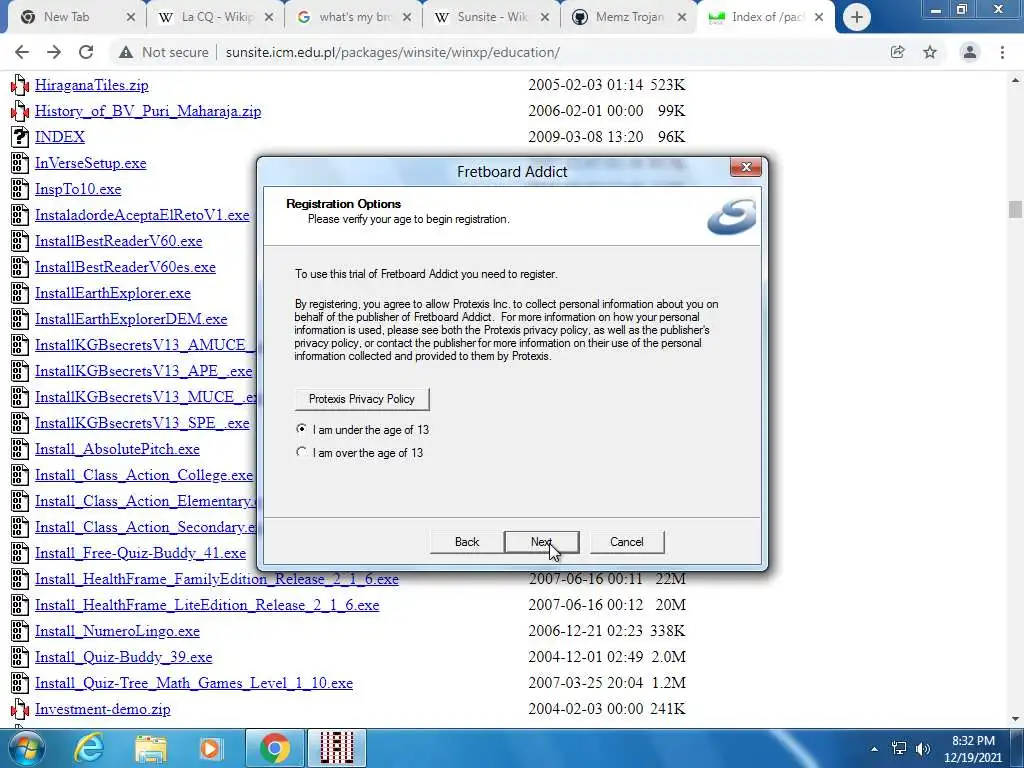1024x768 pixels.
Task: Open History_of_BV_Puri_Maharaja.zip link
Action: (148, 111)
